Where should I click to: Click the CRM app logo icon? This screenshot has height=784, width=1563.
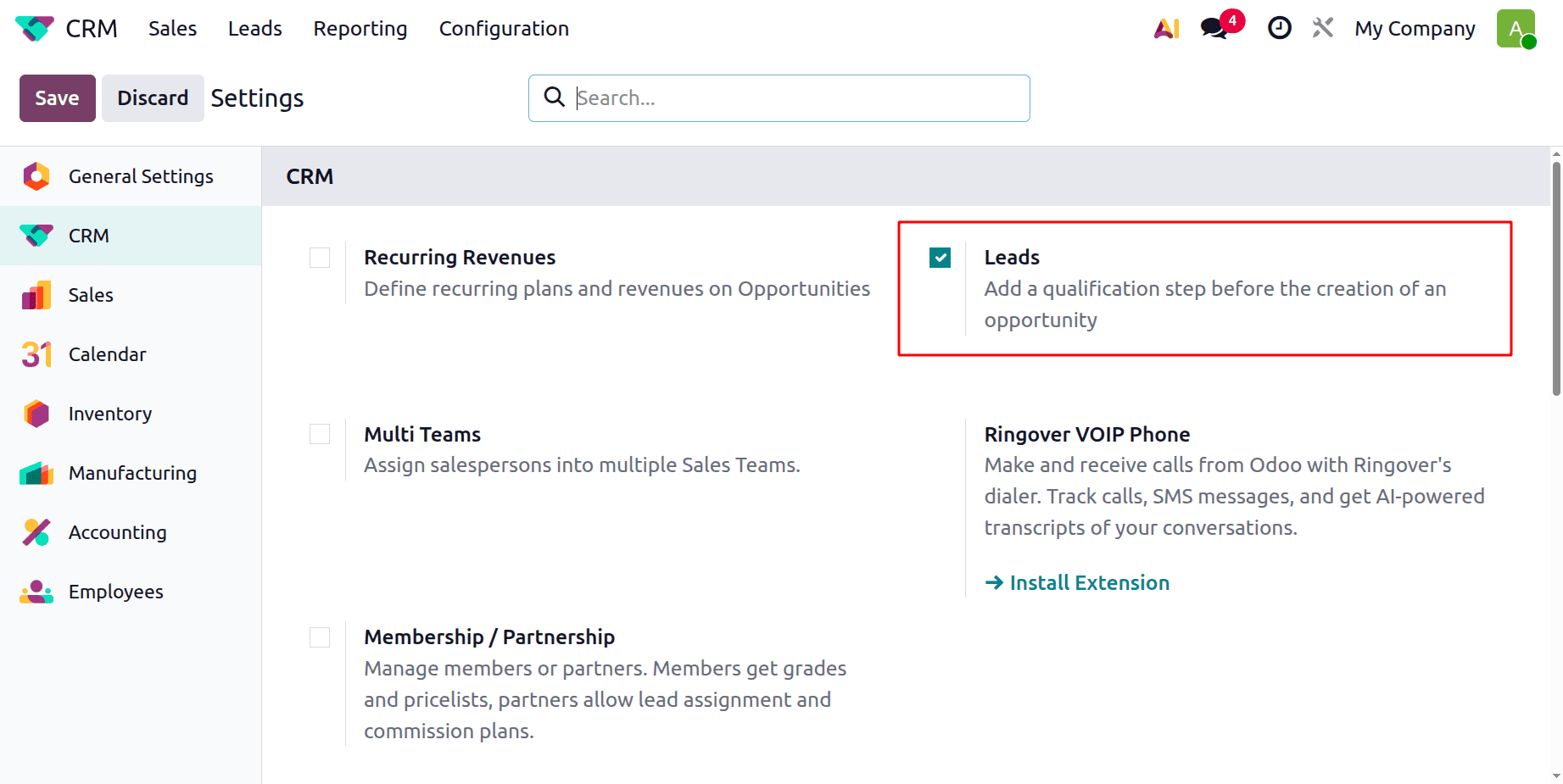tap(35, 29)
